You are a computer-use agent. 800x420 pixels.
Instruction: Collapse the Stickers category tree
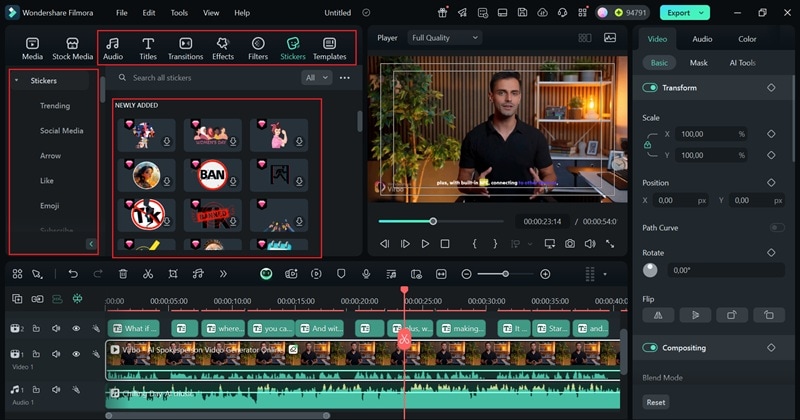click(17, 81)
